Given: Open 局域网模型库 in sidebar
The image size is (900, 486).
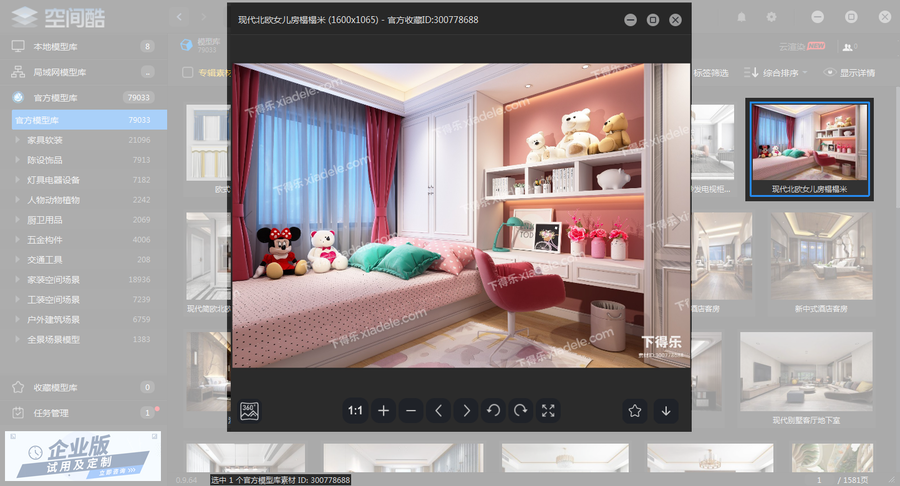Looking at the screenshot, I should tap(84, 72).
